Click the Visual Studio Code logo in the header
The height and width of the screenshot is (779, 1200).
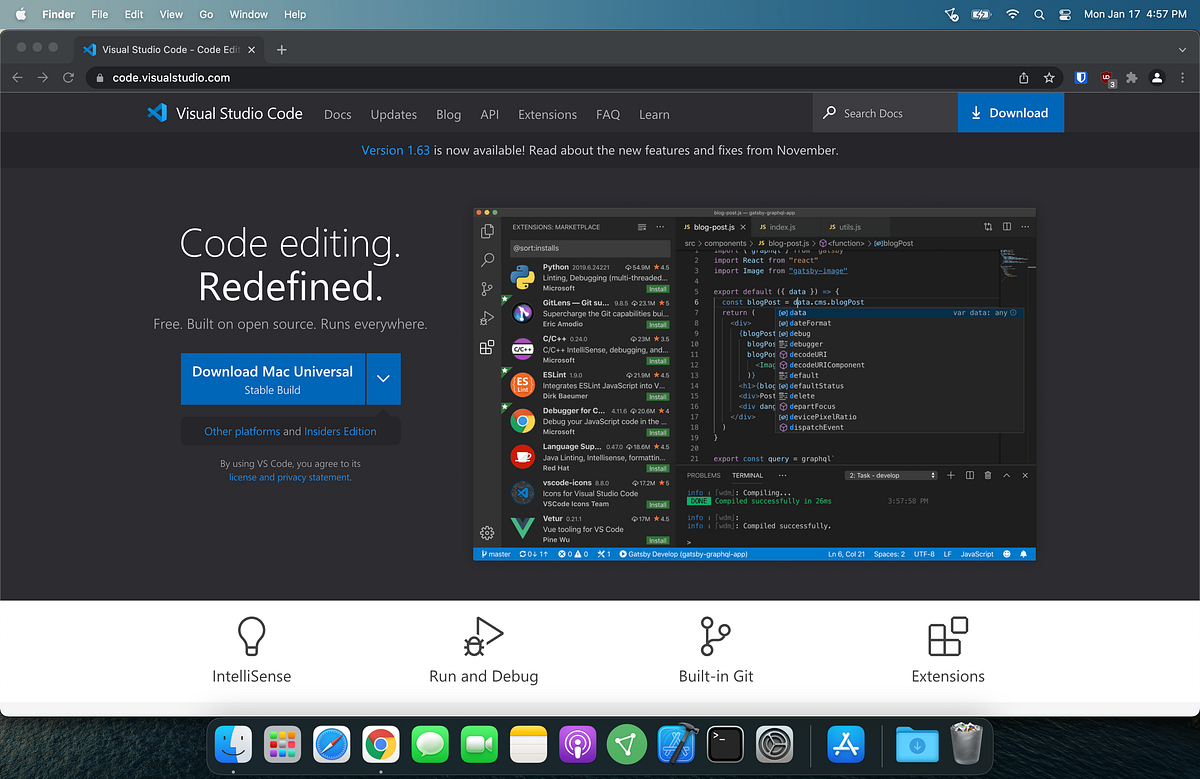coord(157,113)
